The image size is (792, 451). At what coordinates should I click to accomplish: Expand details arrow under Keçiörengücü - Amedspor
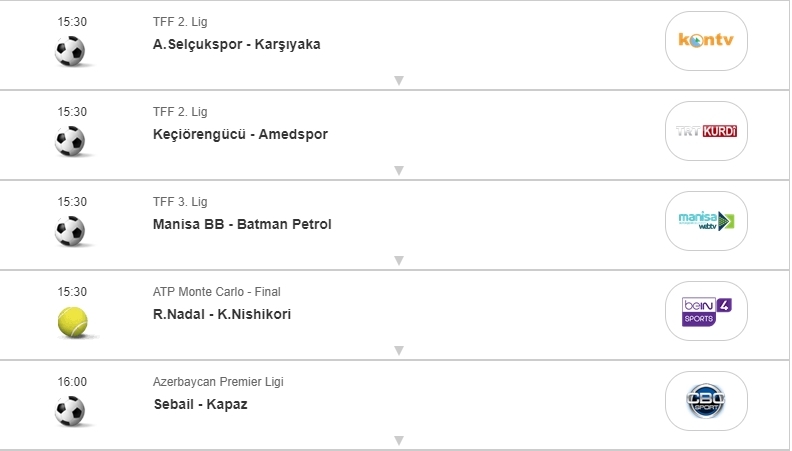click(398, 171)
